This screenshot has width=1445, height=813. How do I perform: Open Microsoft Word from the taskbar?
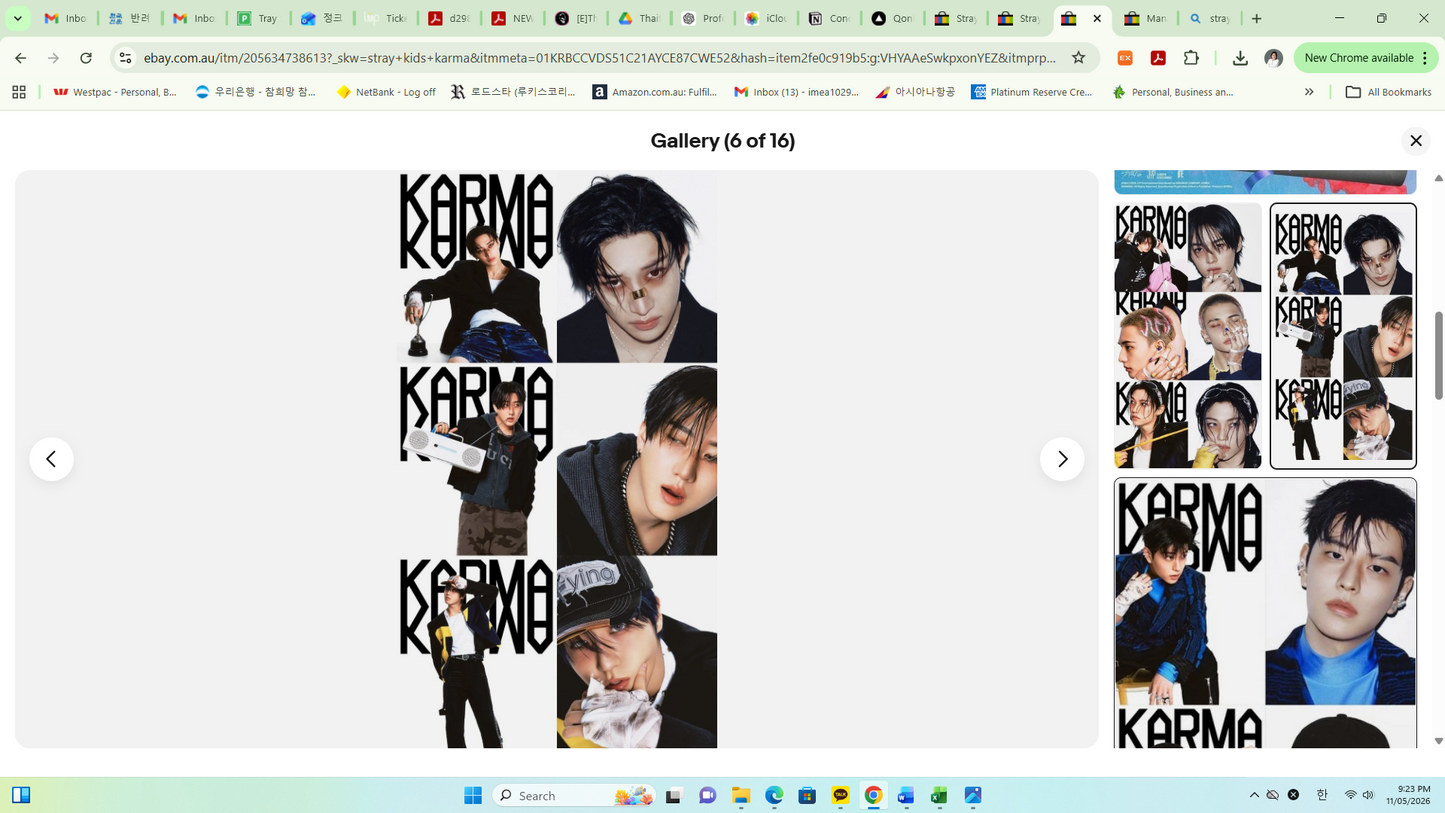906,795
